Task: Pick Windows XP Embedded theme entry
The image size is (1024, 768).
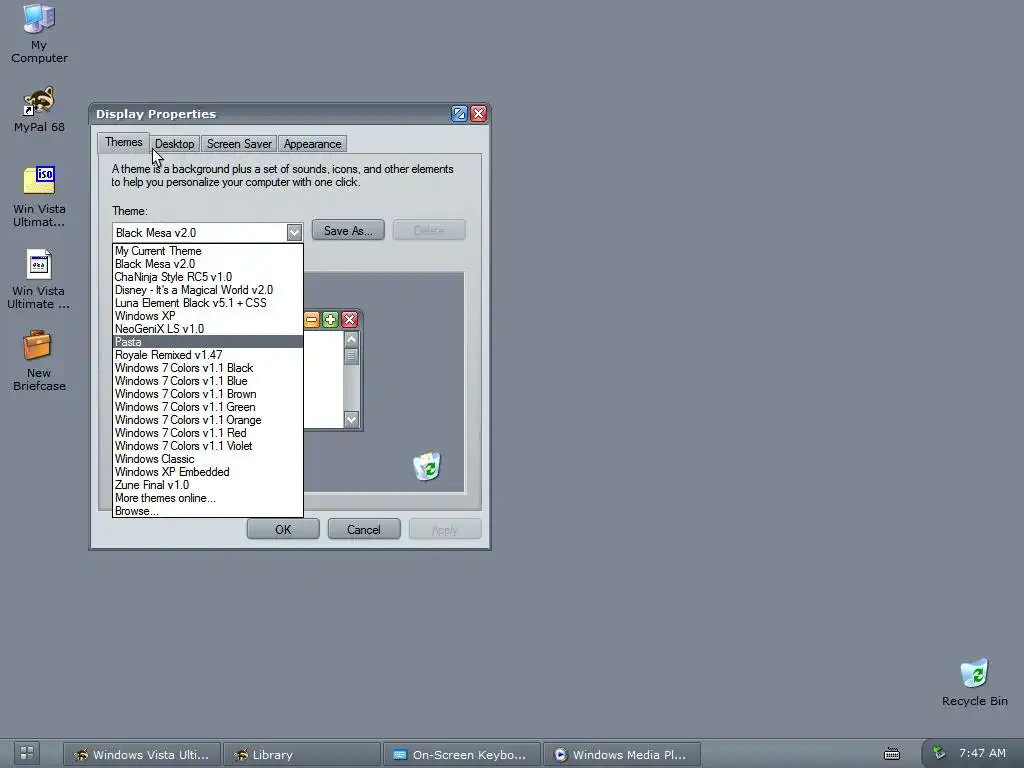Action: (x=208, y=472)
